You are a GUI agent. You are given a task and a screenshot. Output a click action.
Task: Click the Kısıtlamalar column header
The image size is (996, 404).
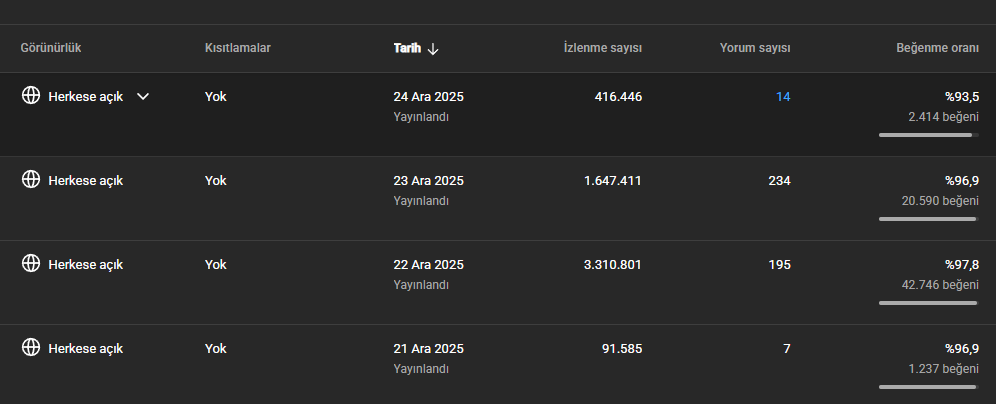238,48
